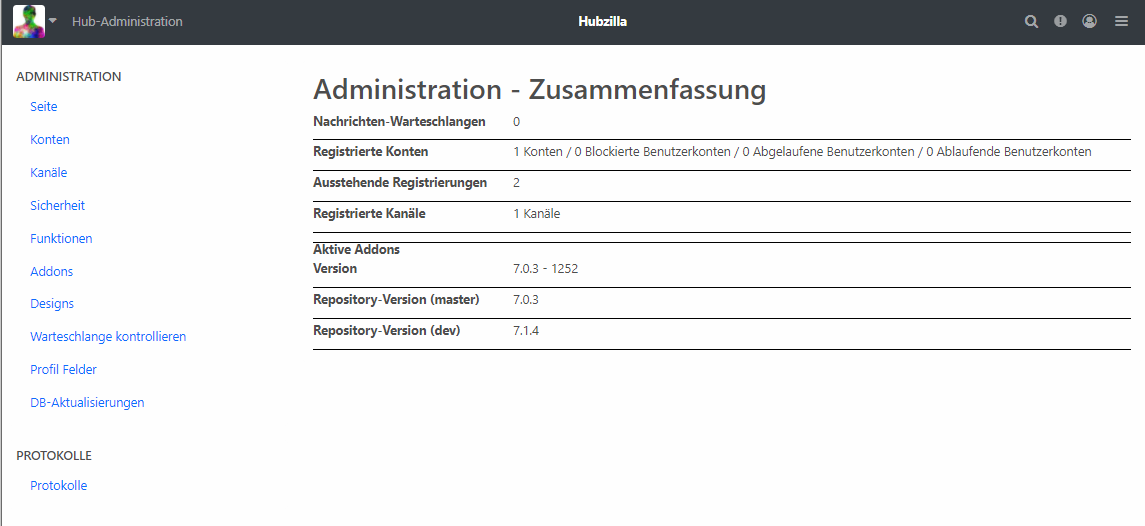Select the Repository-Version (dev) label
The image size is (1145, 526).
(387, 330)
